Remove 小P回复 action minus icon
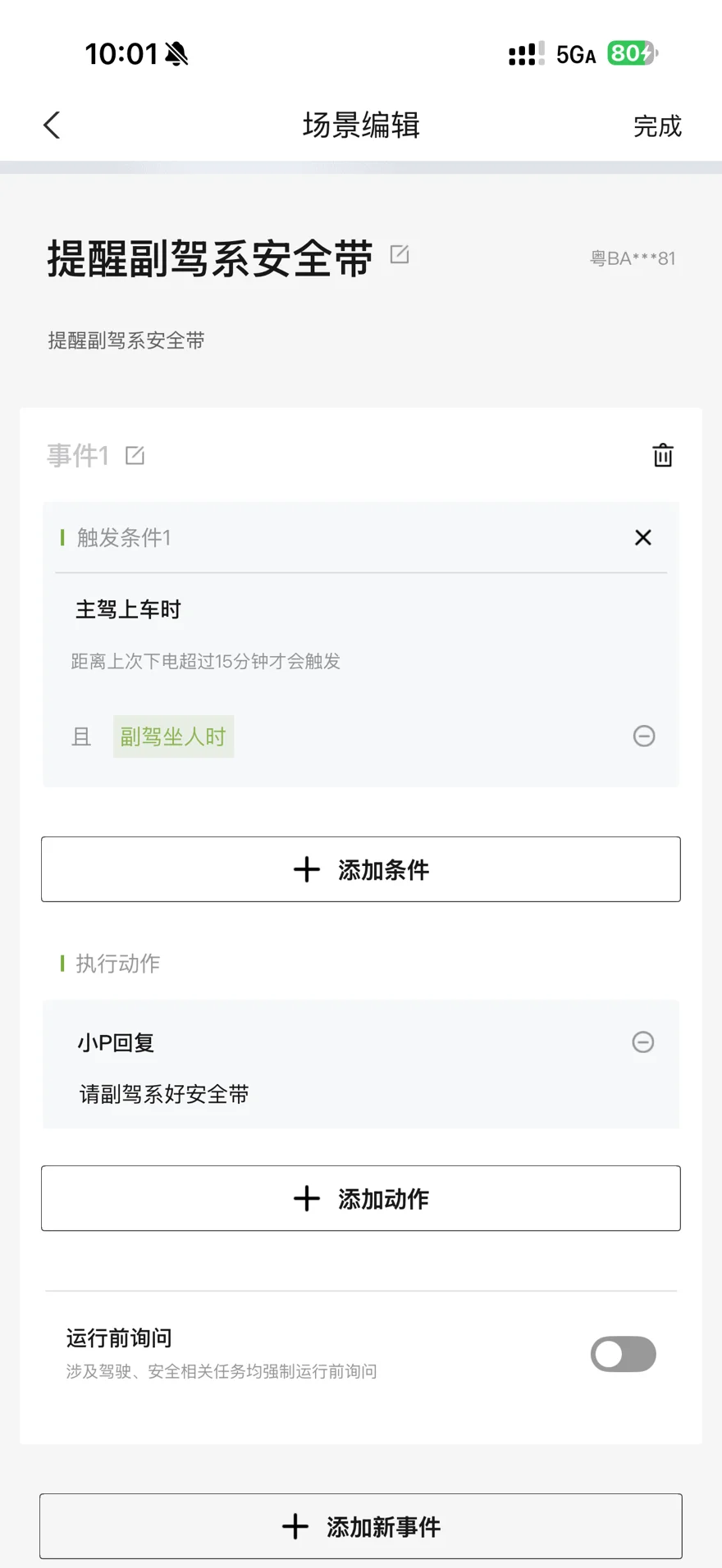The width and height of the screenshot is (722, 1568). click(x=643, y=1042)
